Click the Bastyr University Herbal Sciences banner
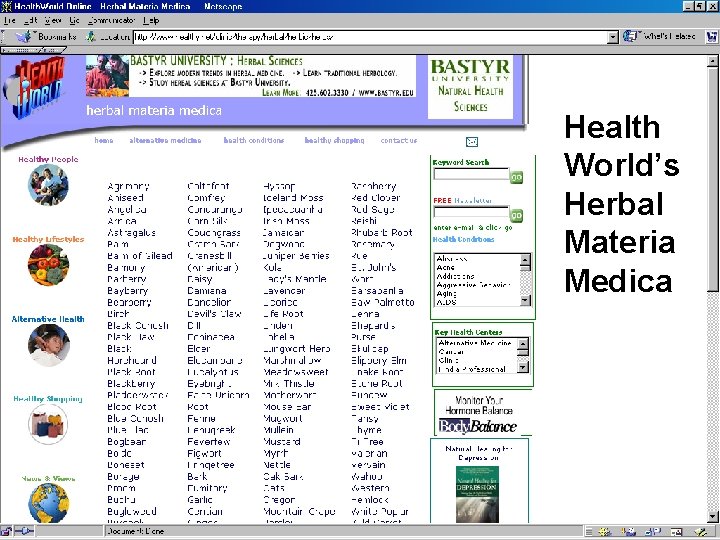 point(251,76)
